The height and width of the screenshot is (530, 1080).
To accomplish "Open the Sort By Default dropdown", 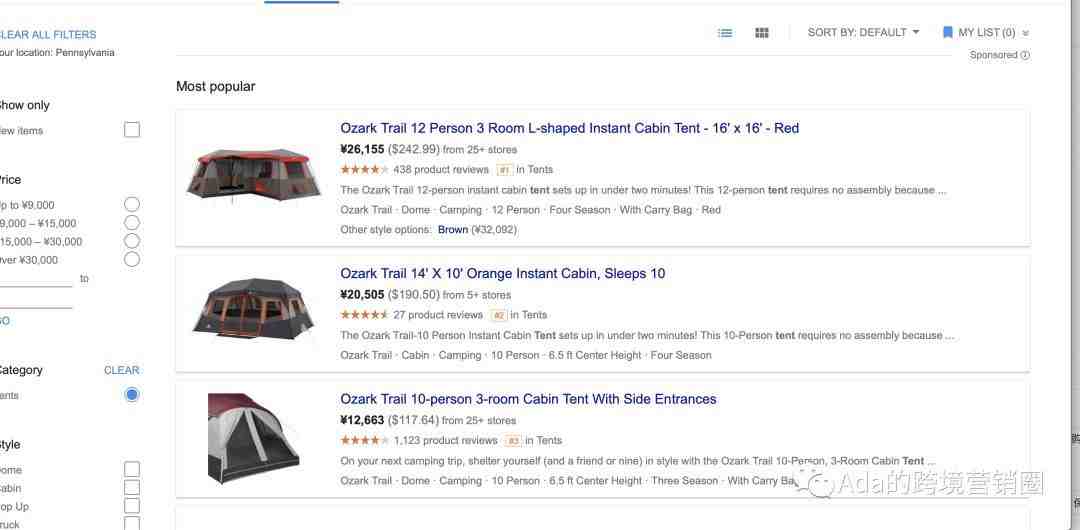I will tap(864, 32).
